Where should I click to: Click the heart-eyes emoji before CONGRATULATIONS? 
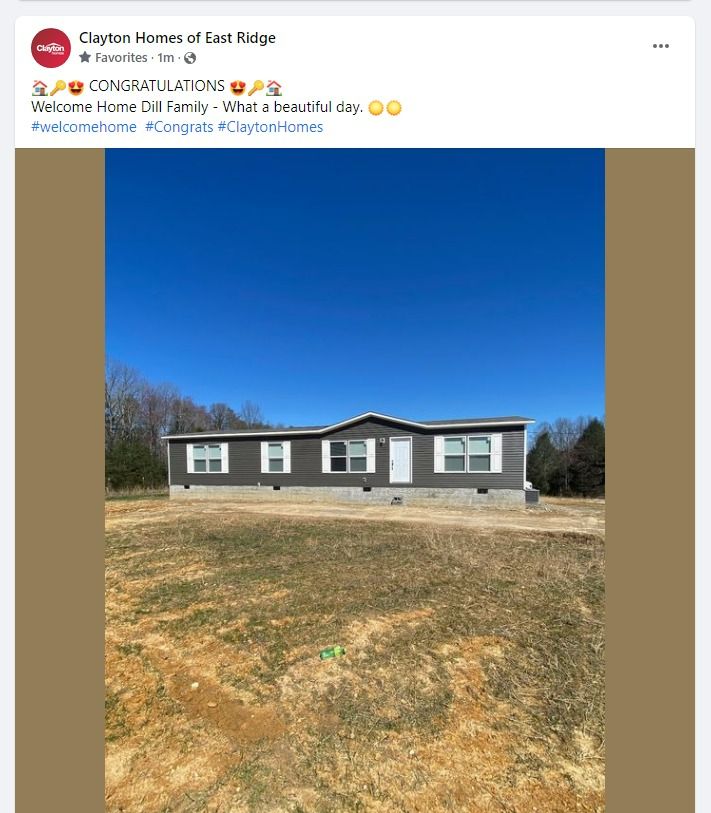click(76, 88)
